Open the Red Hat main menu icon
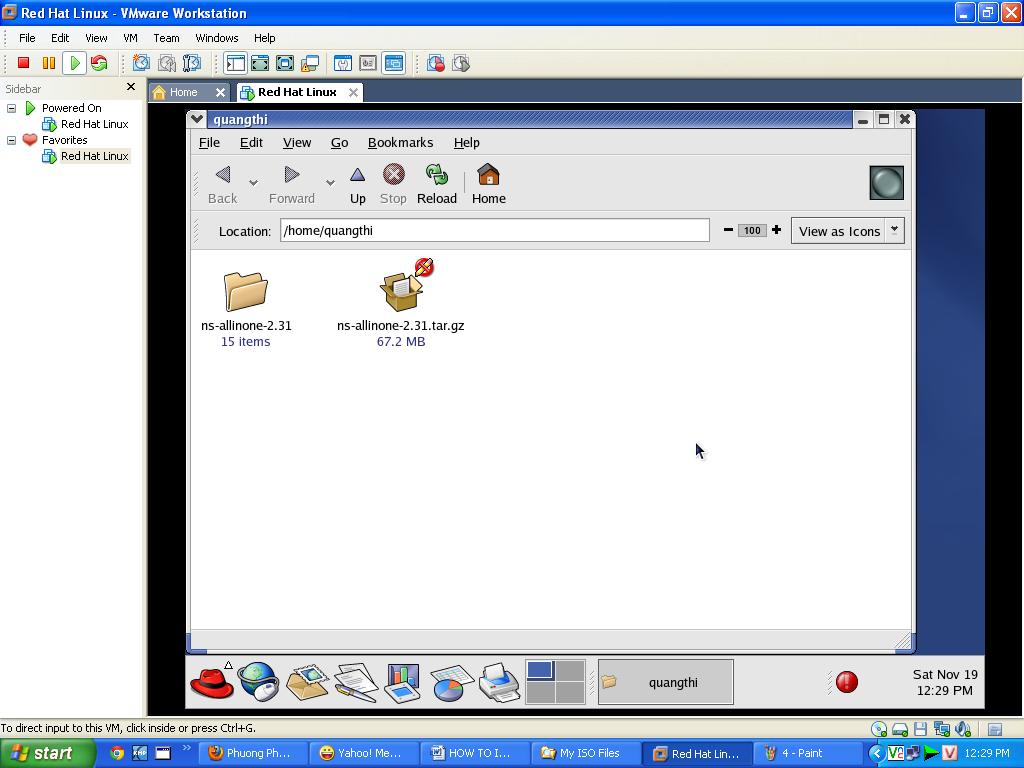Viewport: 1024px width, 768px height. (211, 682)
